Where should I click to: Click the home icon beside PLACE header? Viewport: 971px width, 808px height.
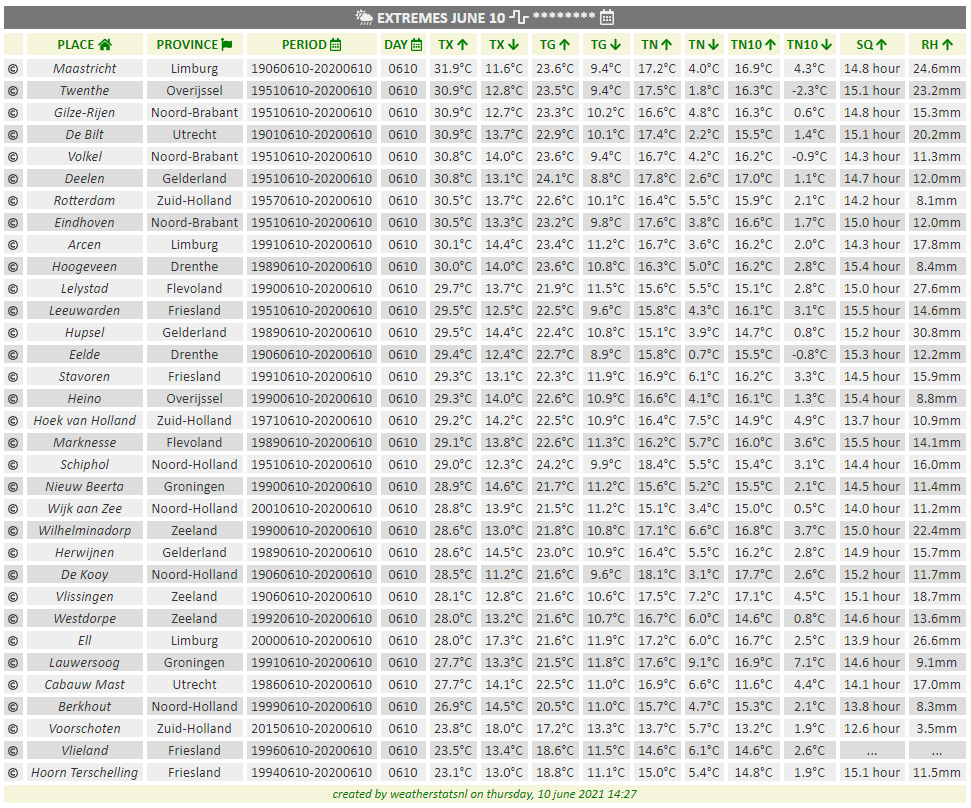105,45
